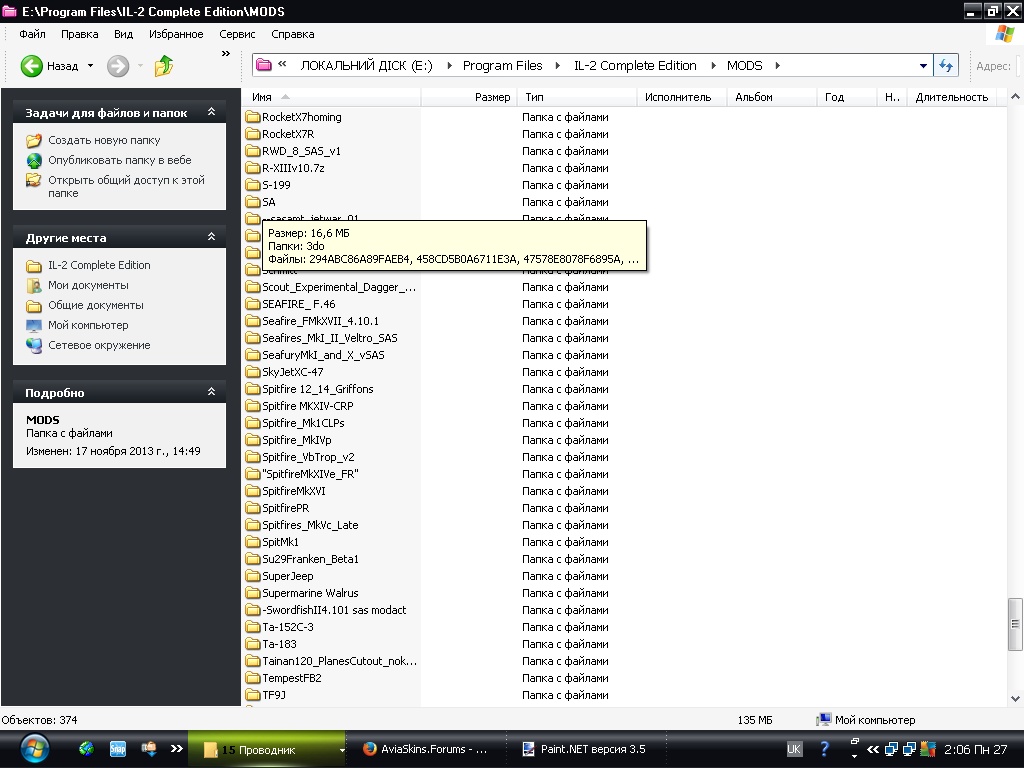The height and width of the screenshot is (768, 1024).
Task: Sort by the Размер column header
Action: [468, 97]
